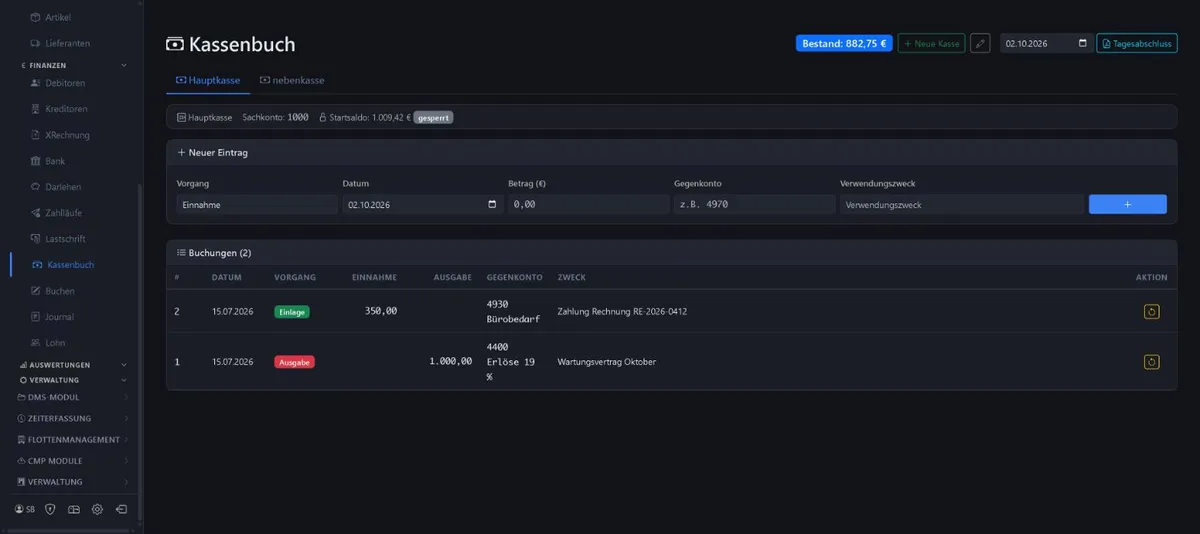Viewport: 1200px width, 534px height.
Task: Open the Vorgang Einnahme dropdown
Action: (257, 204)
